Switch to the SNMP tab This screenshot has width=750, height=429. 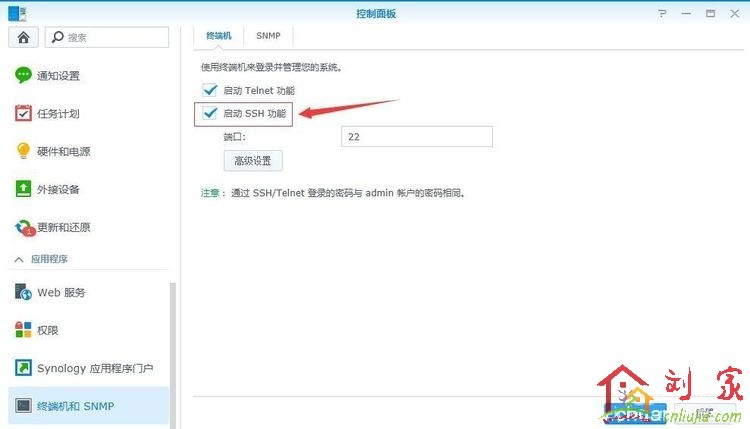click(x=268, y=35)
